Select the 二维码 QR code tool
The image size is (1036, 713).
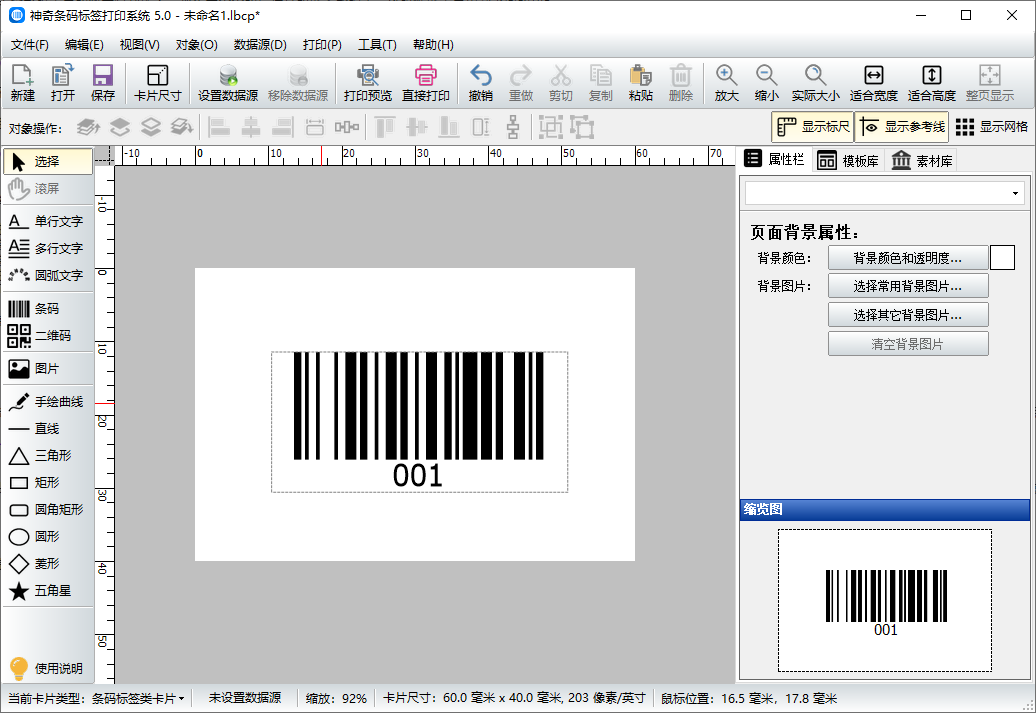coord(48,336)
